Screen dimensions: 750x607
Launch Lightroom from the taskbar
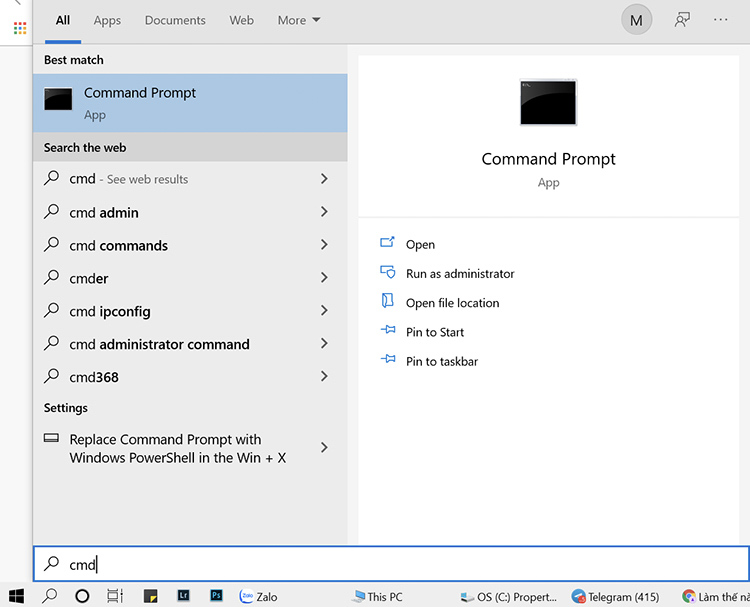[x=184, y=596]
